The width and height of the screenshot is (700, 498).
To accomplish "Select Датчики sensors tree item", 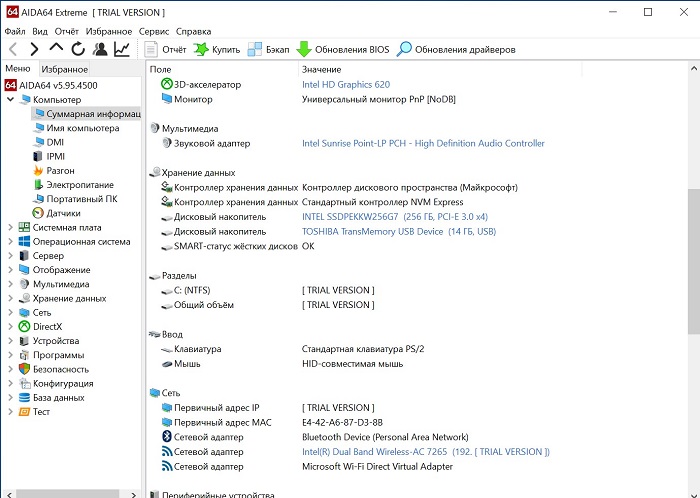I will coord(57,213).
